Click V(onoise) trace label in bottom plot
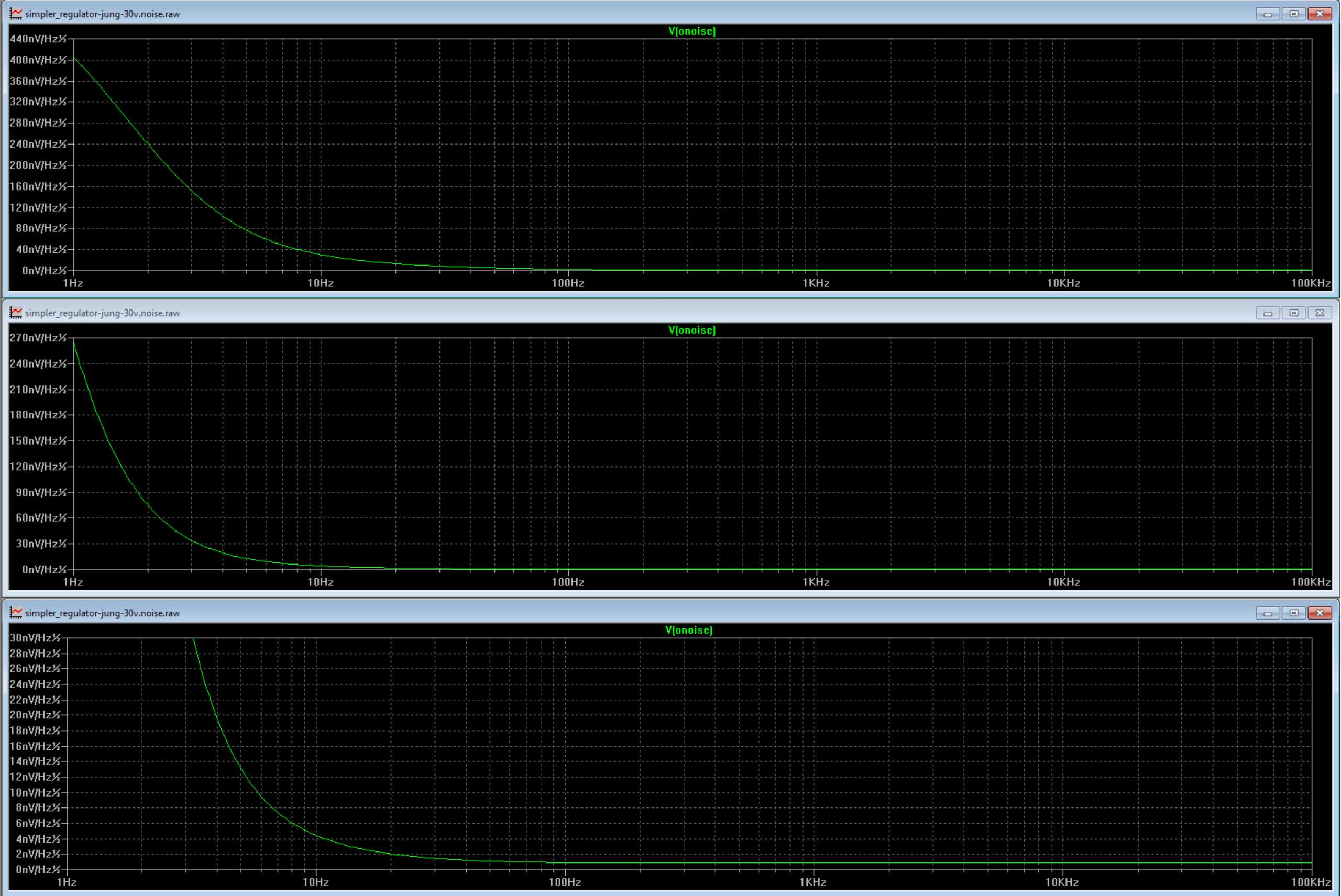This screenshot has height=896, width=1341. click(689, 630)
